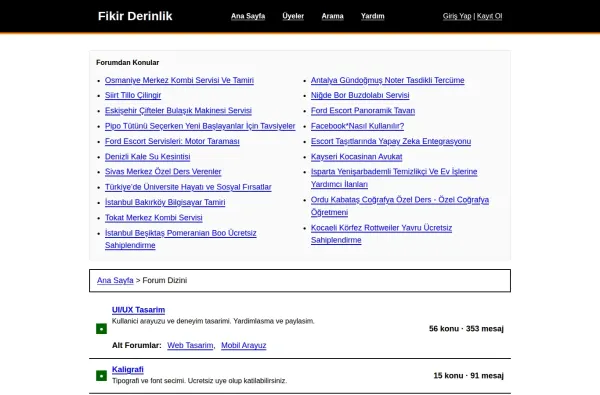Image resolution: width=600 pixels, height=395 pixels.
Task: Open Kayseri Kocasinan Avukat topic
Action: pos(357,157)
